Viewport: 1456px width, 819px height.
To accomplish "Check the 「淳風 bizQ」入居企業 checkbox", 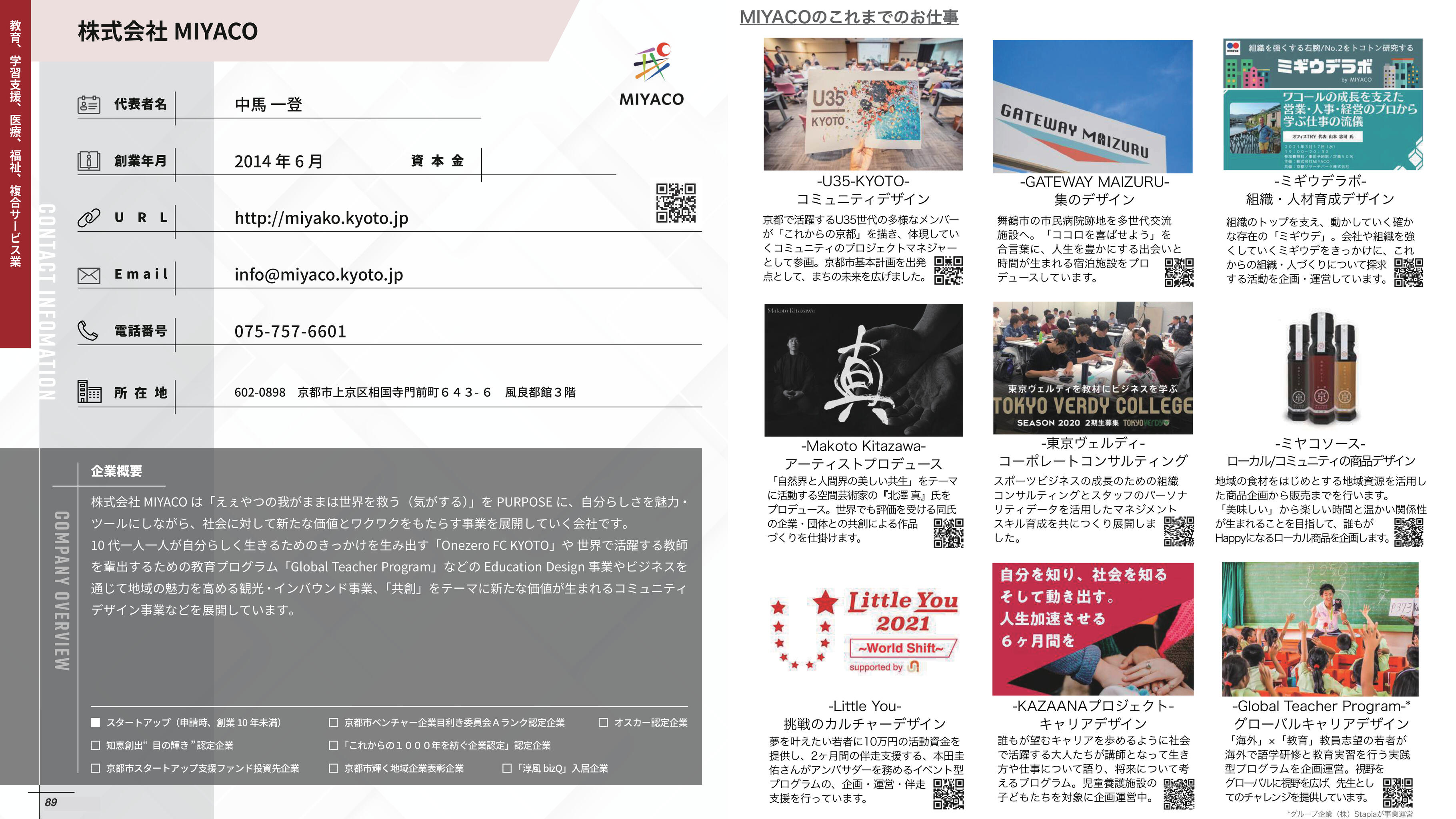I will [x=507, y=768].
